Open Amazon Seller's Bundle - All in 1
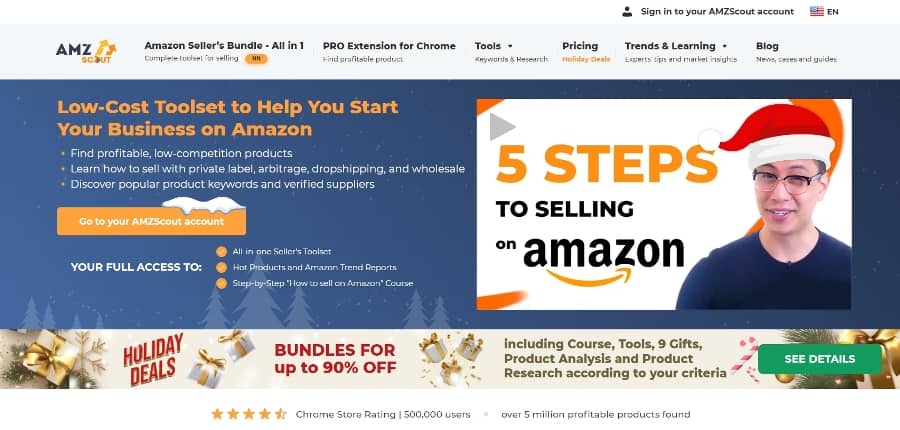Image resolution: width=900 pixels, height=430 pixels. tap(224, 46)
